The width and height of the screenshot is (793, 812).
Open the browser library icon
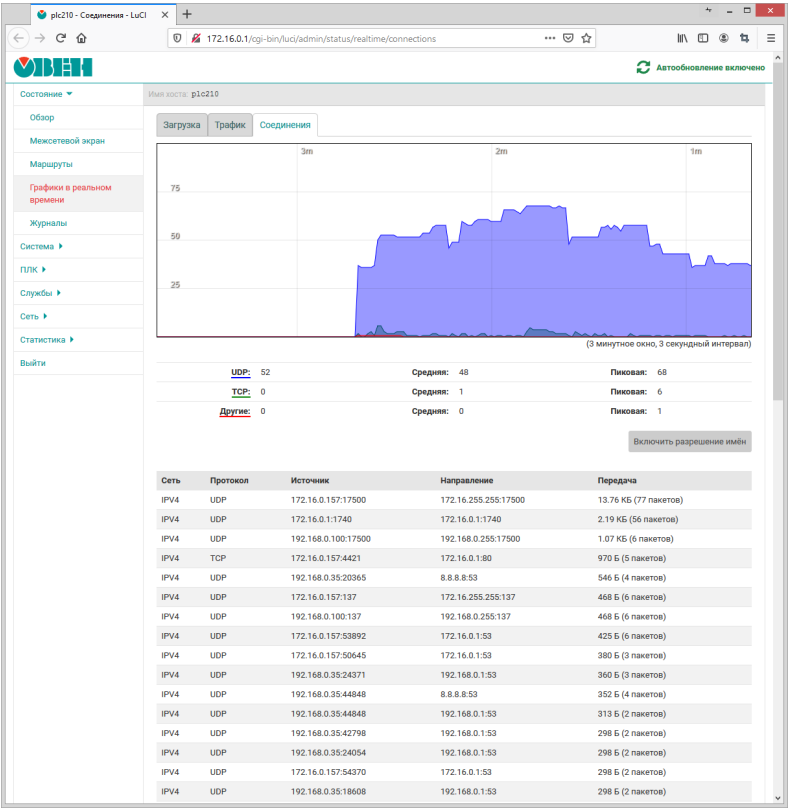pyautogui.click(x=682, y=38)
